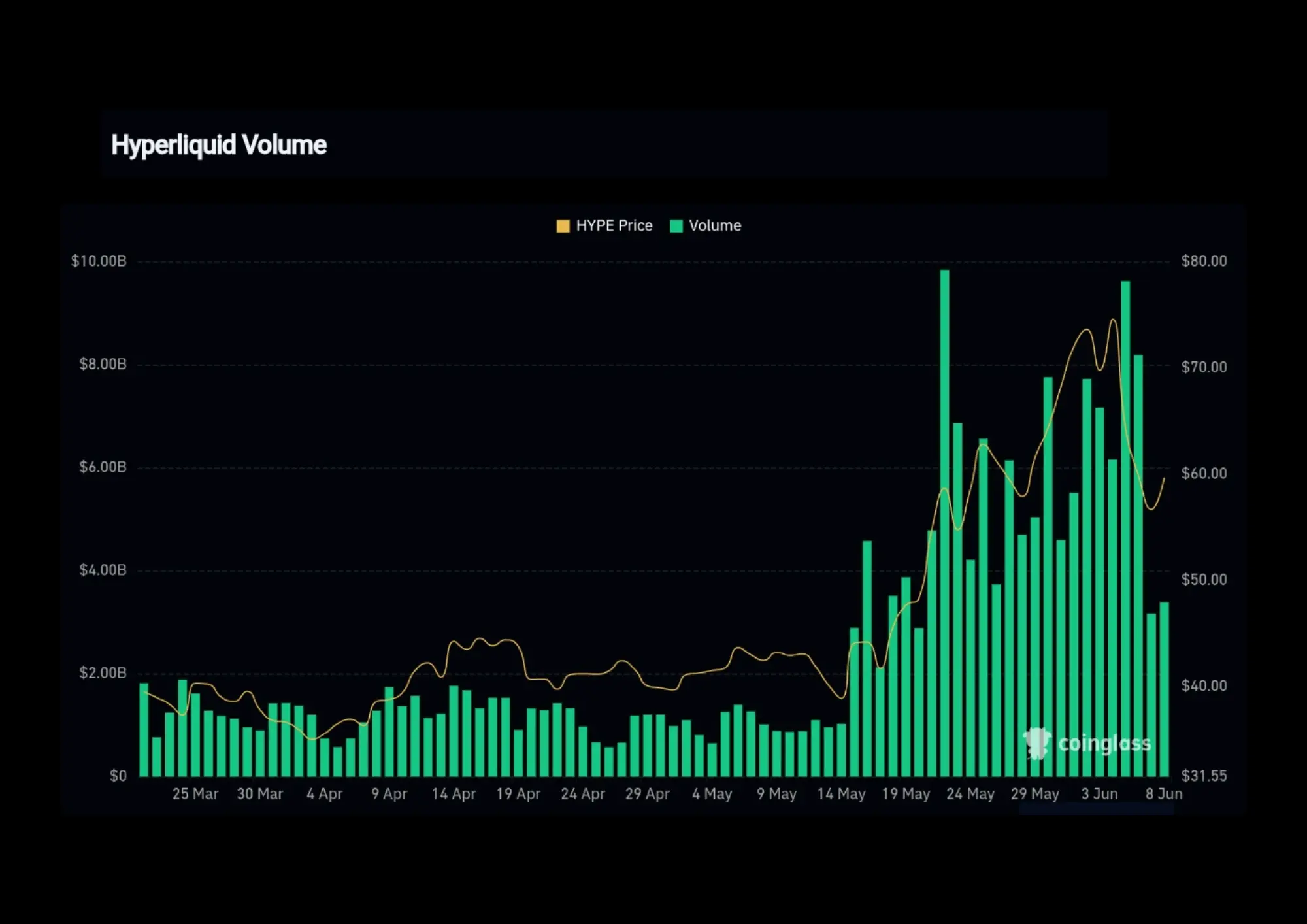Click the 3 Jun date label

click(x=1099, y=794)
